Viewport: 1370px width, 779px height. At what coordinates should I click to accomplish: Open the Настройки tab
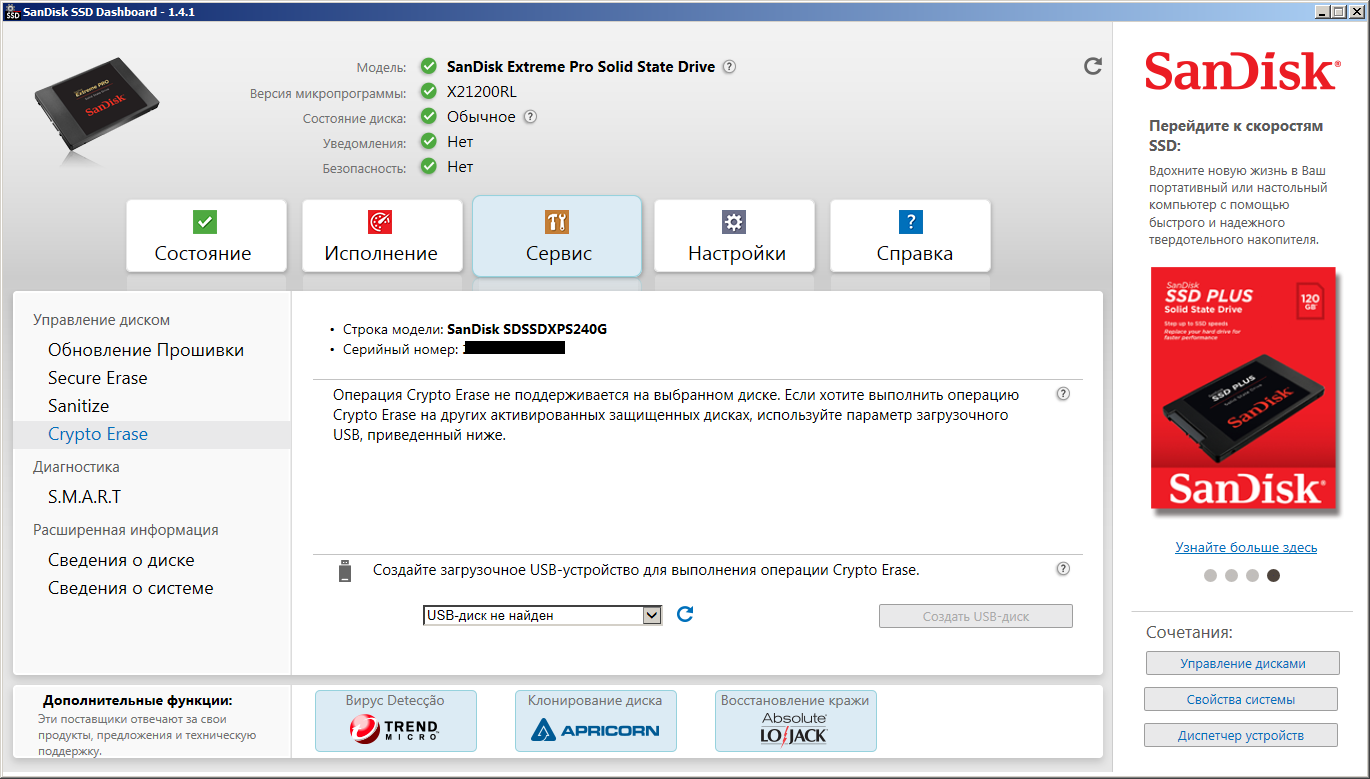click(x=734, y=236)
